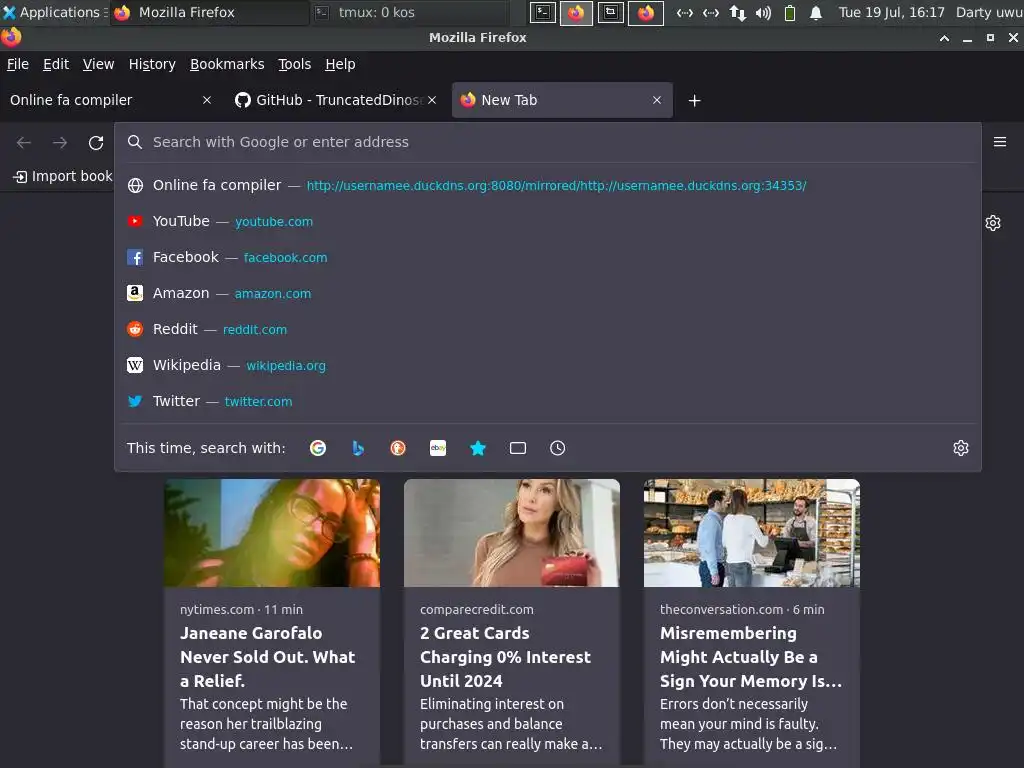Image resolution: width=1024 pixels, height=768 pixels.
Task: Open the Help menu
Action: tap(340, 64)
